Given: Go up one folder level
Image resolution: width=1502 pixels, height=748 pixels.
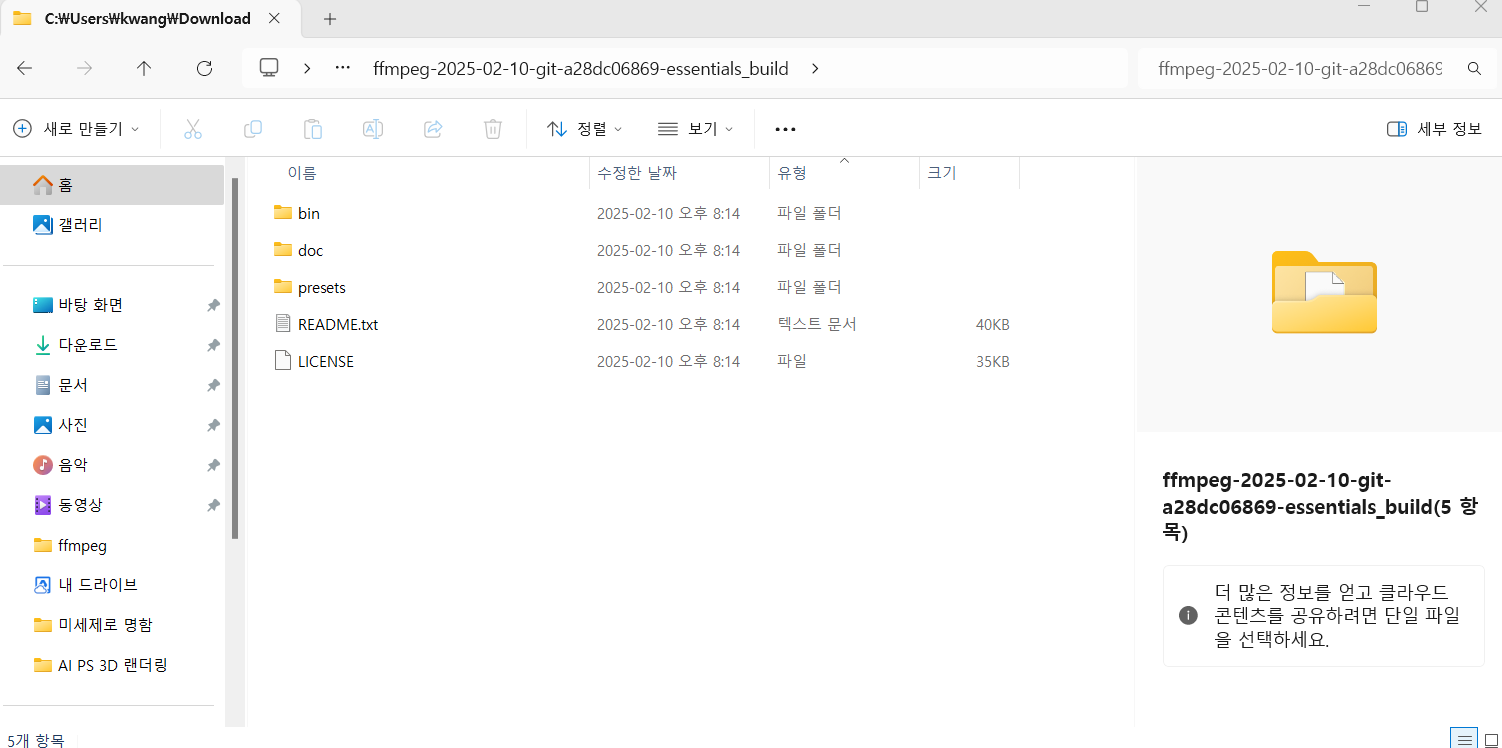Looking at the screenshot, I should click(144, 68).
